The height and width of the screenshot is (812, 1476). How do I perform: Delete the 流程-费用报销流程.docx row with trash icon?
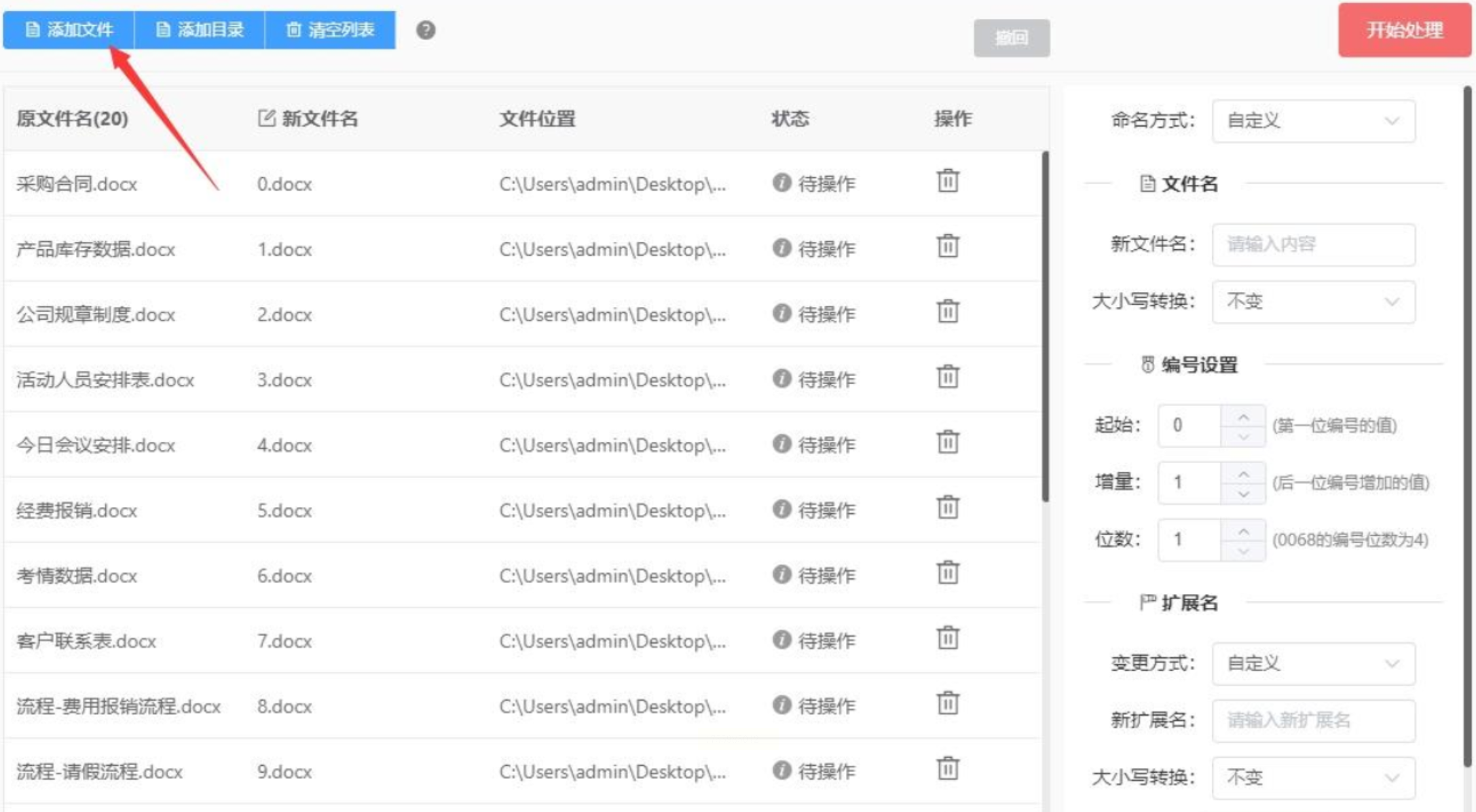coord(948,703)
